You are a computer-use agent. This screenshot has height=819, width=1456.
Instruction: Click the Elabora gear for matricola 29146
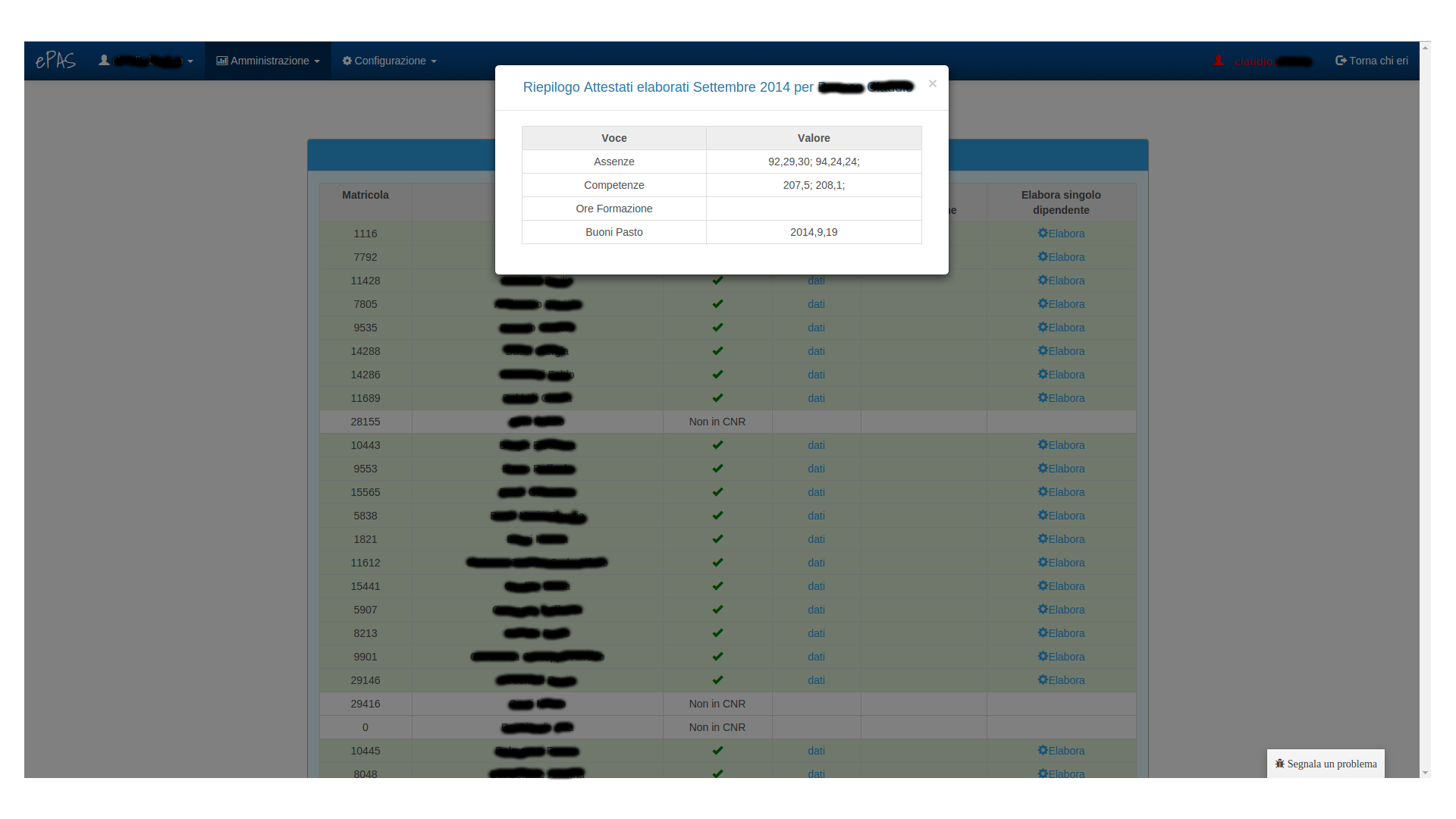[1043, 680]
